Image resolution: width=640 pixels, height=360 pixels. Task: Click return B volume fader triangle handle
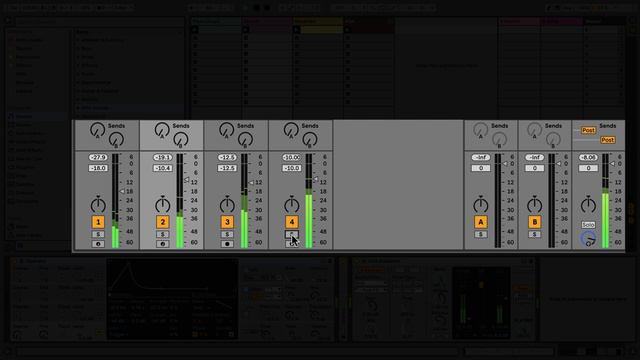tap(558, 164)
